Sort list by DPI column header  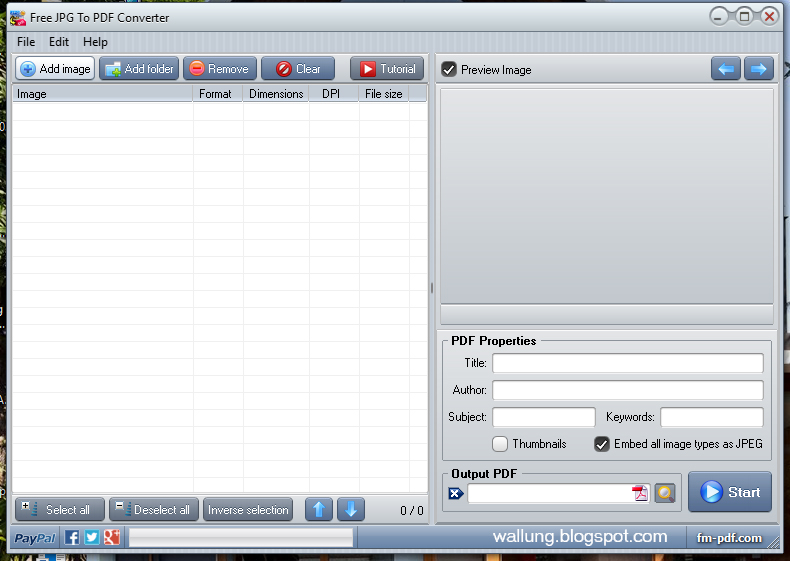(334, 94)
